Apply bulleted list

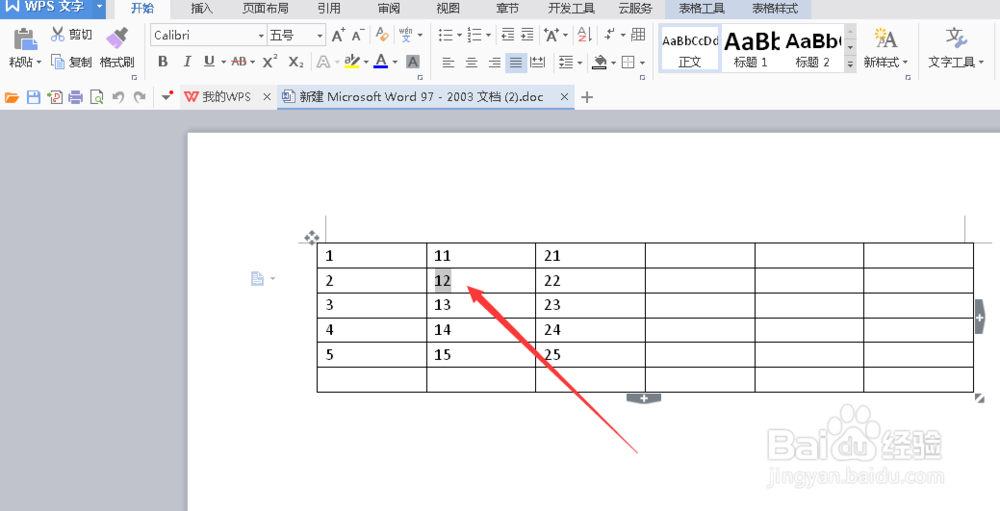coord(445,35)
